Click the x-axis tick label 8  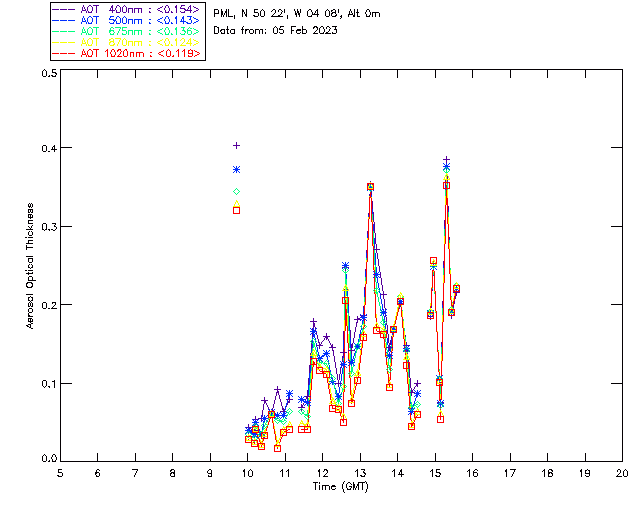[173, 473]
